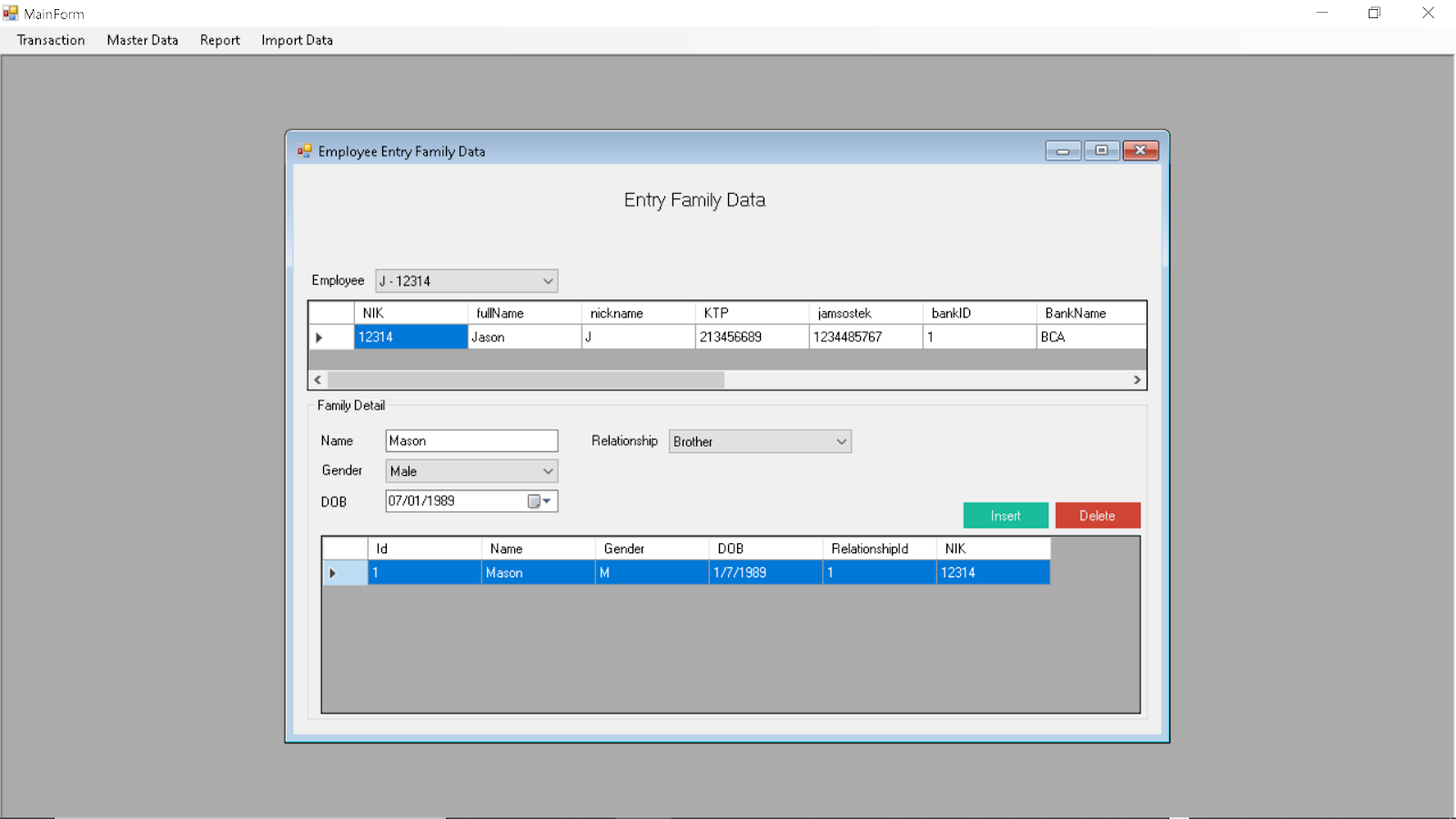Click the BankName column header
This screenshot has width=1456, height=819.
click(1091, 313)
